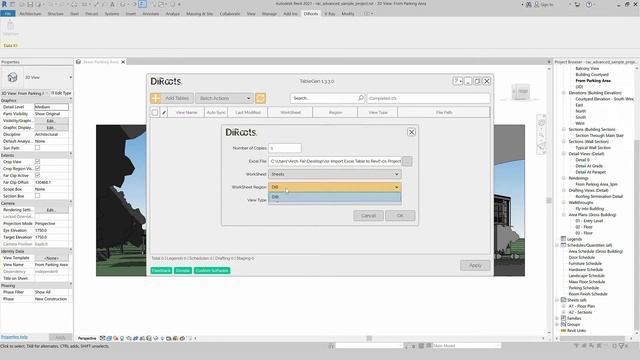Screen dimensions: 640x360
Task: Open the Properties help link
Action: (x=14, y=337)
